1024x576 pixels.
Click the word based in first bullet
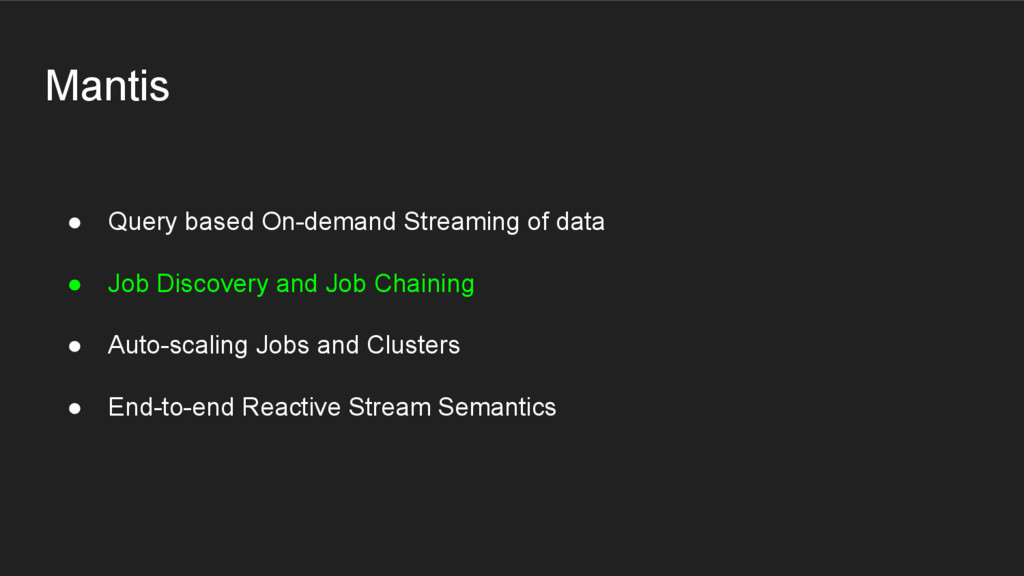pos(219,221)
